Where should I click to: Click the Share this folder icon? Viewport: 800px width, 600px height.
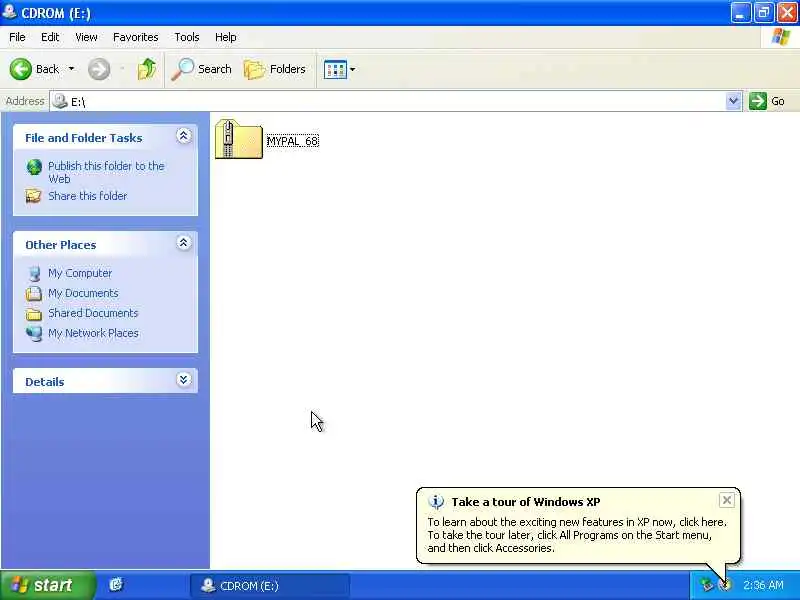pyautogui.click(x=34, y=196)
